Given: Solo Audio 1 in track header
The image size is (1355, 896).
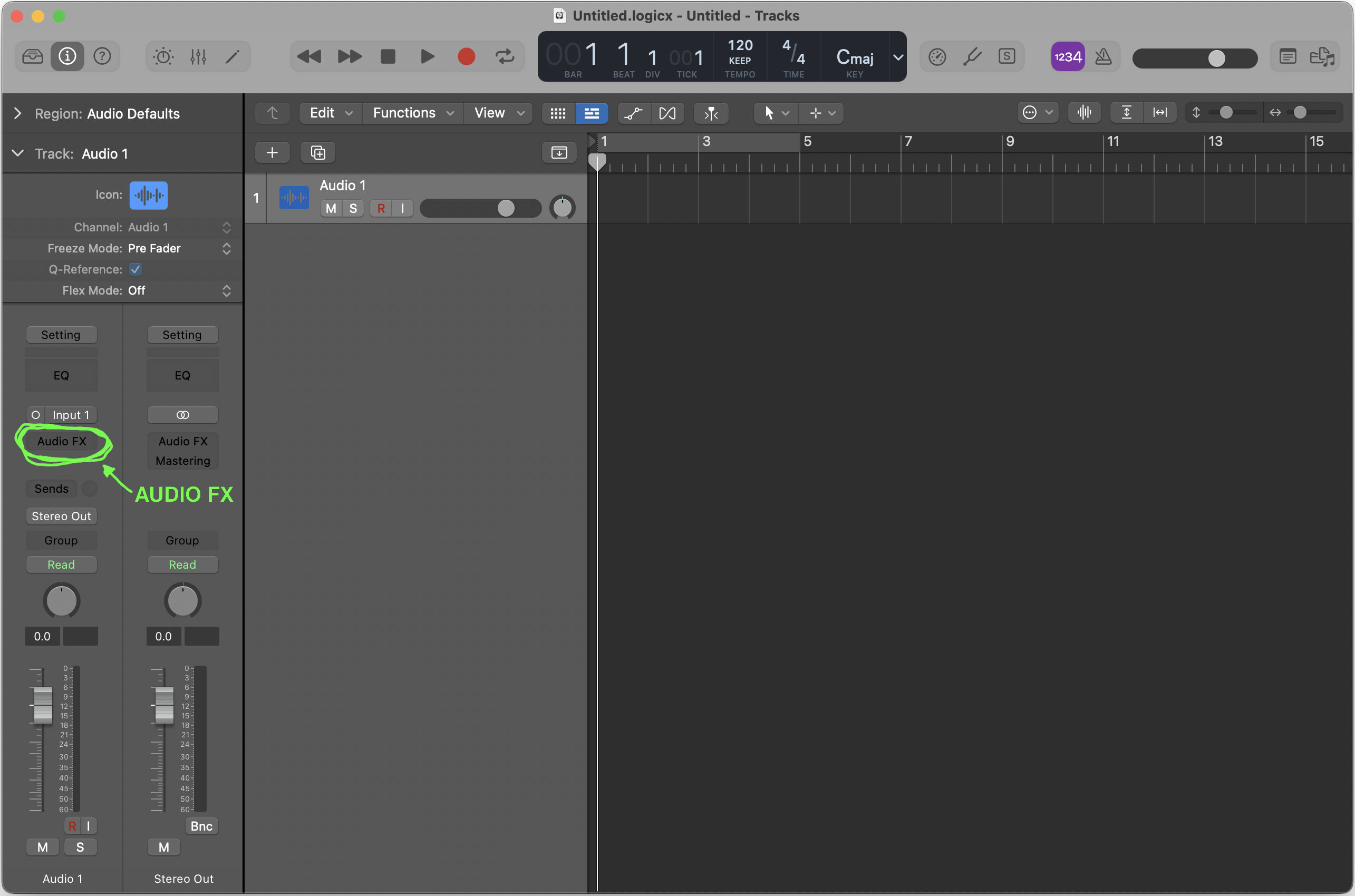Looking at the screenshot, I should (353, 208).
